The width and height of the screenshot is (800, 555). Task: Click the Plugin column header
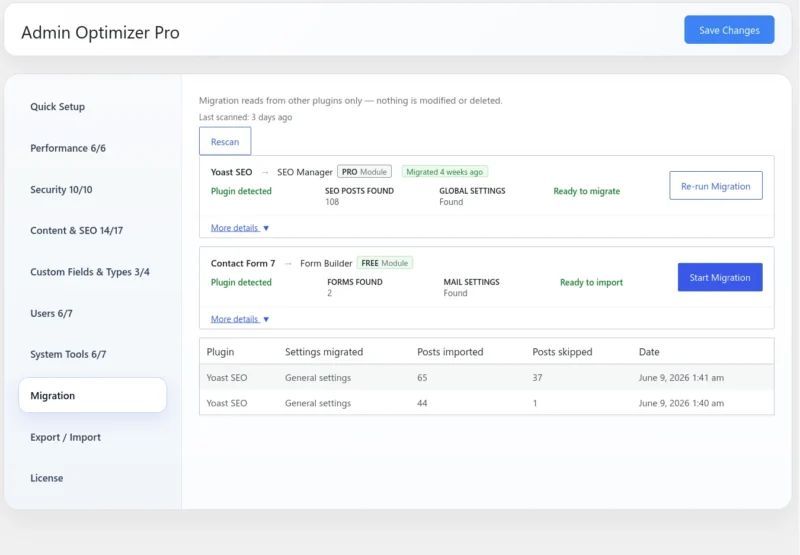coord(220,351)
